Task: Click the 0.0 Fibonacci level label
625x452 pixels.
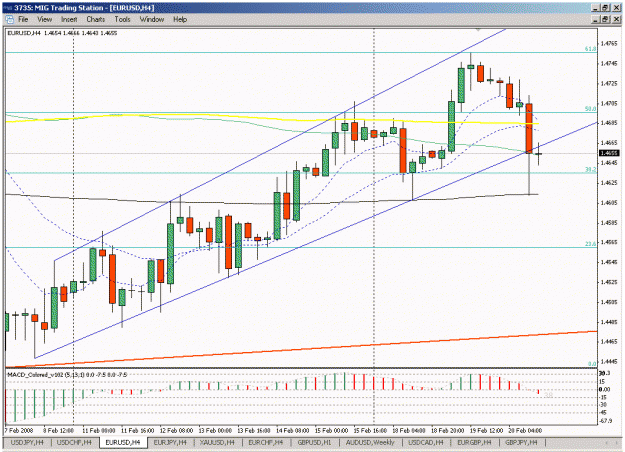Action: (592, 364)
